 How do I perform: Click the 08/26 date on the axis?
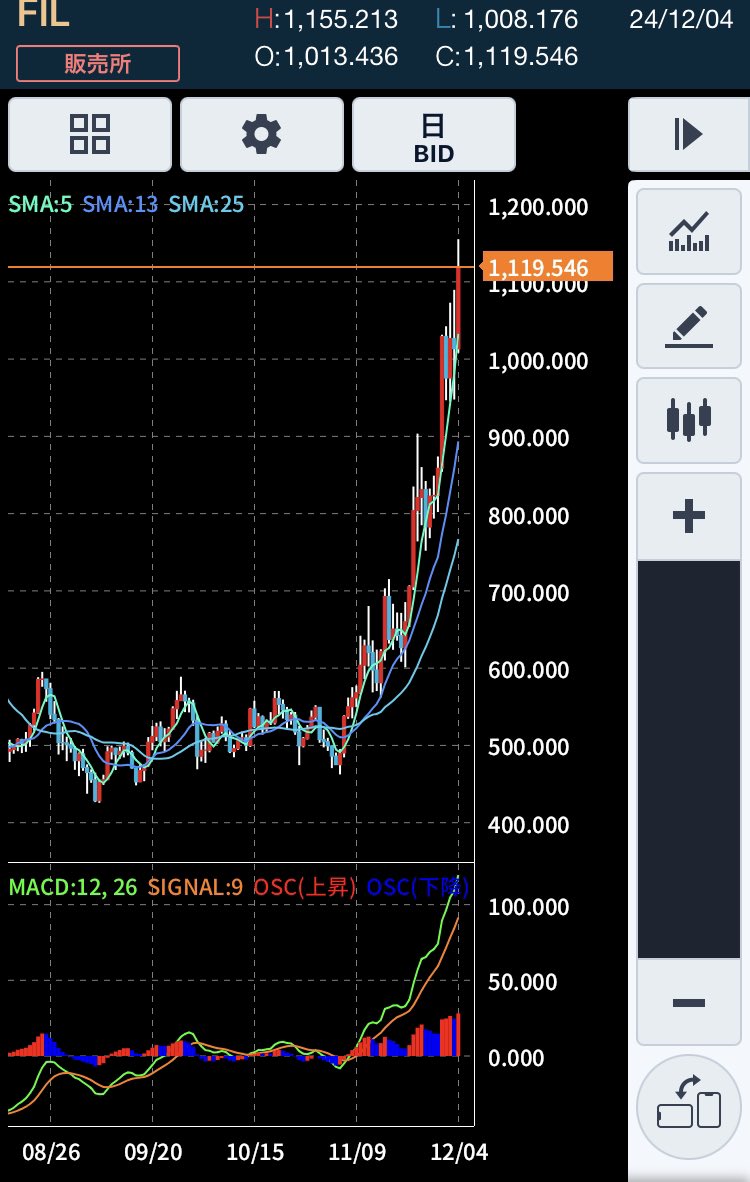(x=51, y=1152)
